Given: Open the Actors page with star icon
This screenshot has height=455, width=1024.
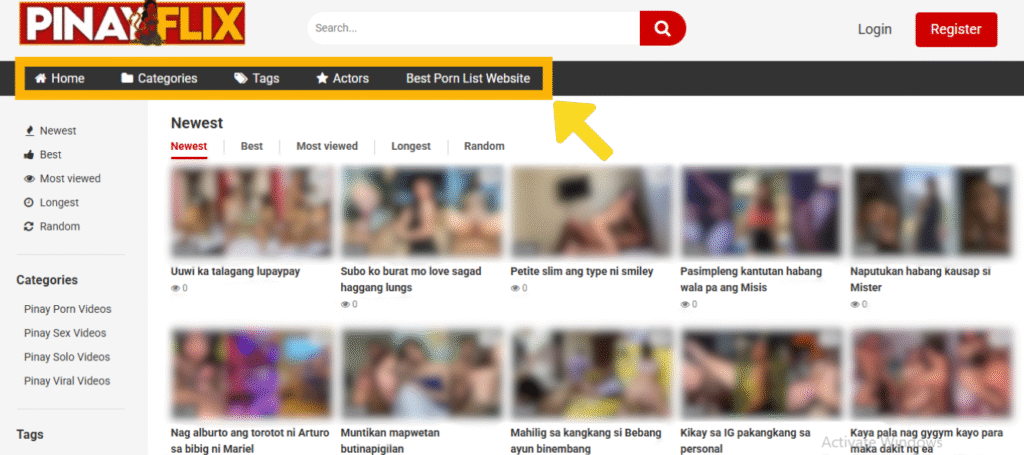Looking at the screenshot, I should pyautogui.click(x=343, y=78).
